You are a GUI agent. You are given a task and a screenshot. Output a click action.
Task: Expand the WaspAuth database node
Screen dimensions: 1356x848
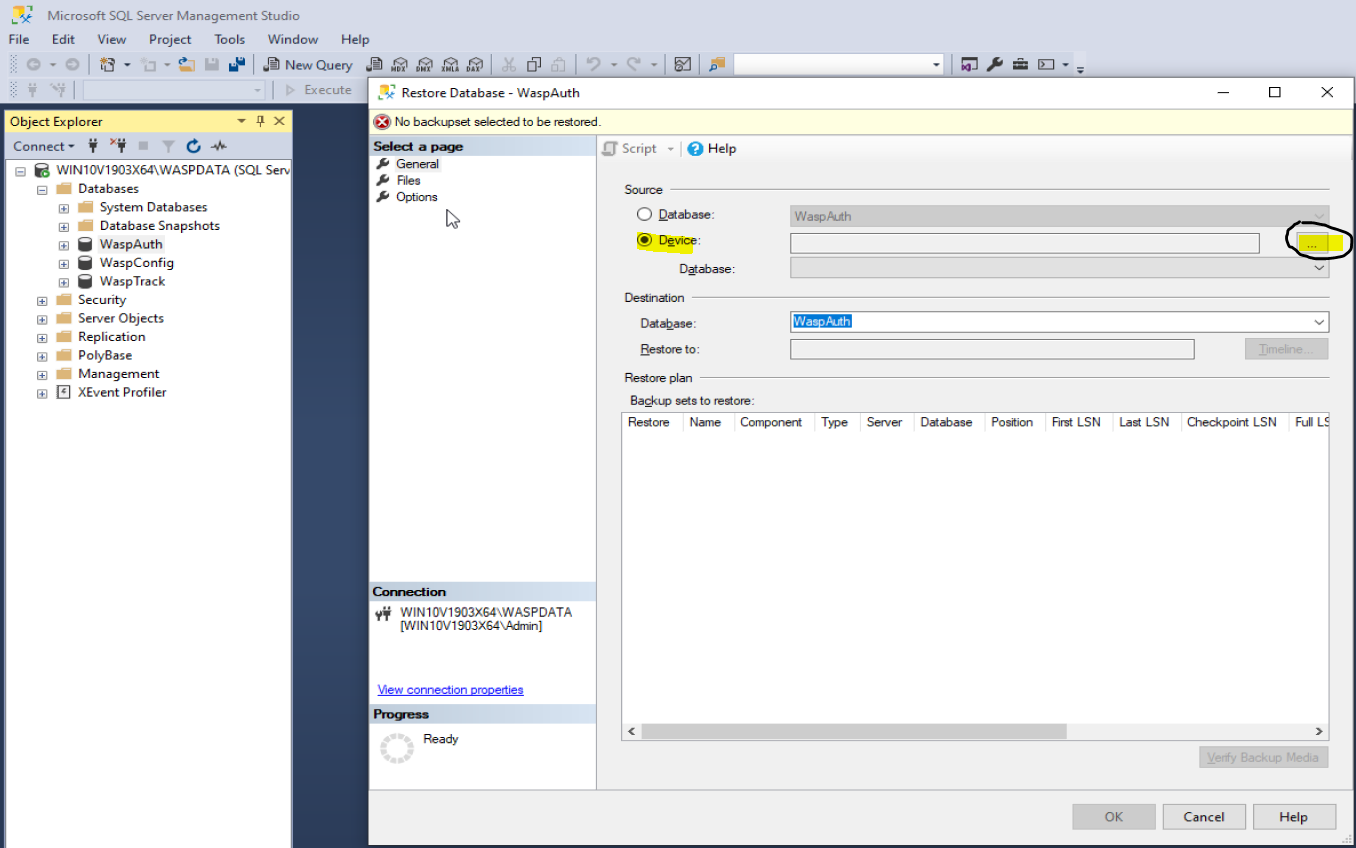(x=64, y=245)
